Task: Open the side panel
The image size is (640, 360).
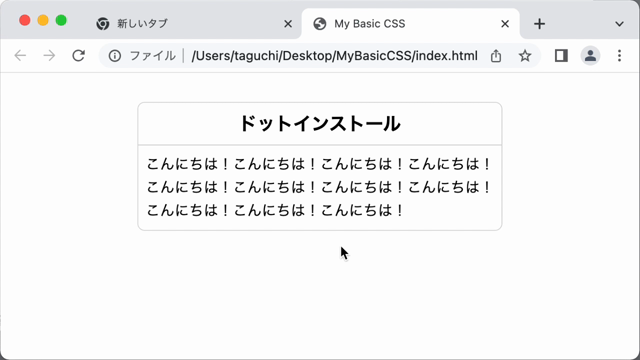Action: (x=561, y=56)
